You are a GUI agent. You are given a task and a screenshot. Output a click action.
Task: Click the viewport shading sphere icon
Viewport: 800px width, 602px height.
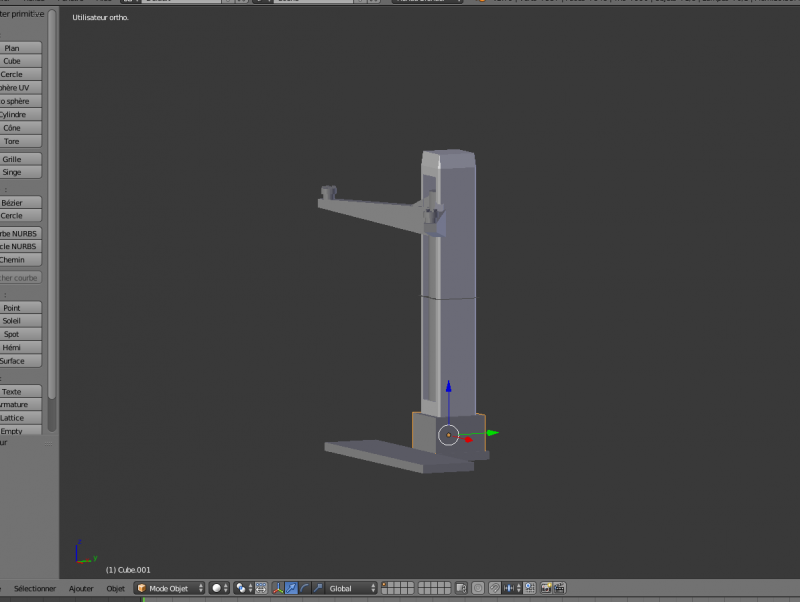(x=217, y=588)
